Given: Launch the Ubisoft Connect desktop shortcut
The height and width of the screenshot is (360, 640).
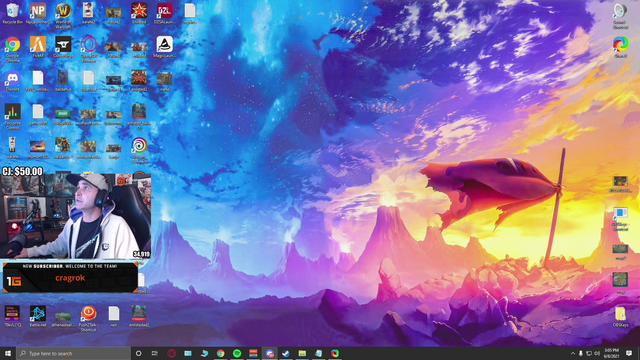Looking at the screenshot, I should tap(139, 150).
